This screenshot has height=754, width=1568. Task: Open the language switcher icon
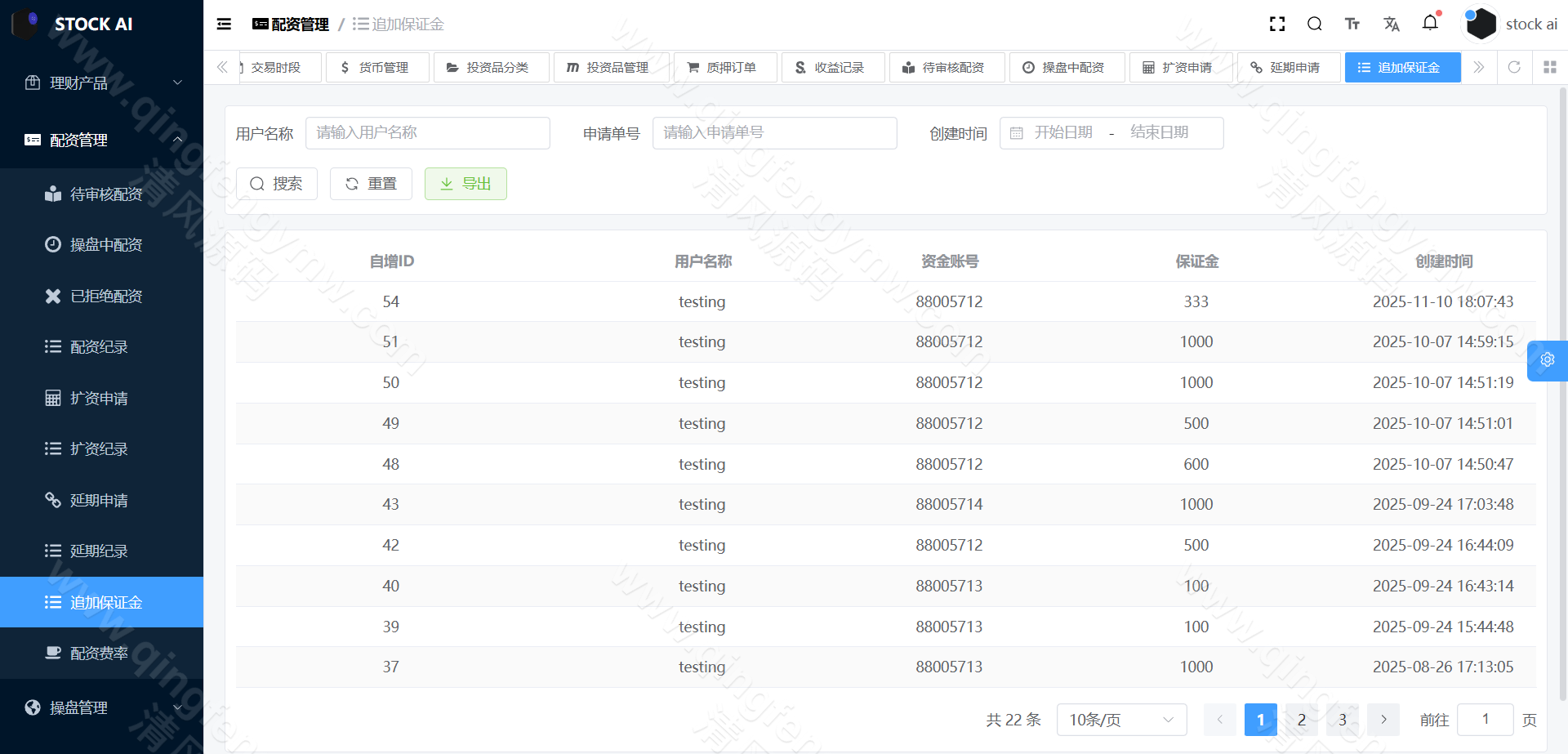tap(1392, 24)
